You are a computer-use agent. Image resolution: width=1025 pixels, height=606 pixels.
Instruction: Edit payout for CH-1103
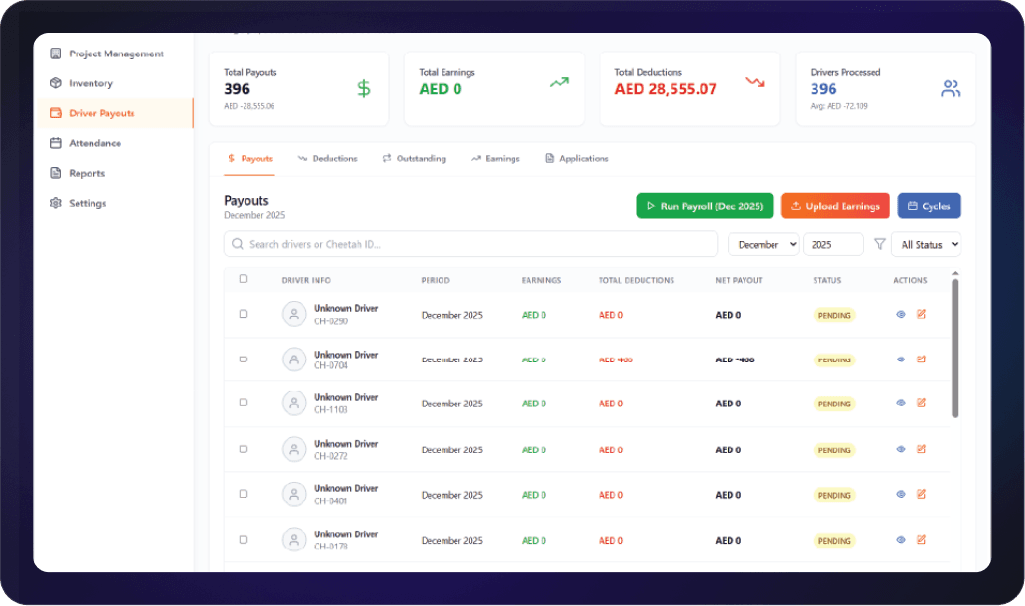pyautogui.click(x=921, y=403)
